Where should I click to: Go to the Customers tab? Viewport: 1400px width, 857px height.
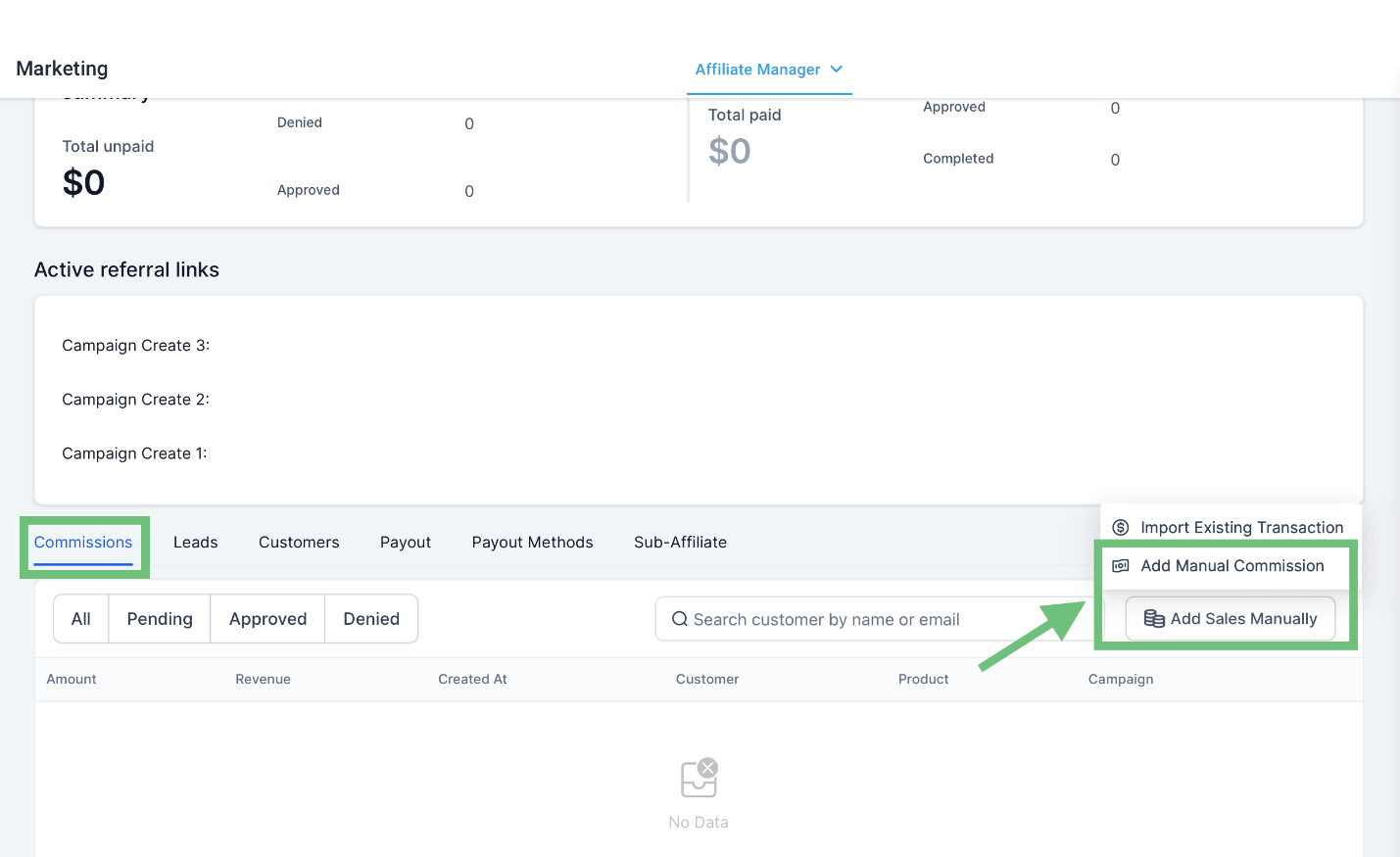[x=299, y=543]
